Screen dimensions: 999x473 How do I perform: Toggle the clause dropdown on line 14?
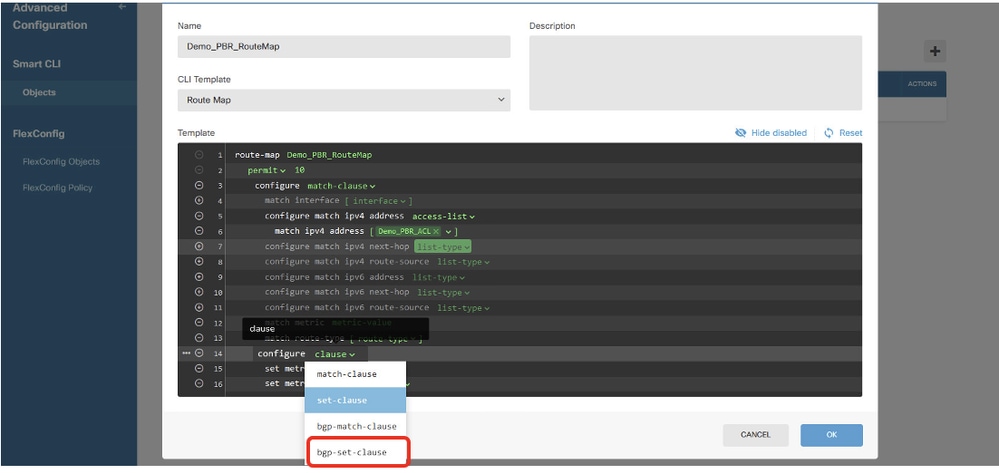335,354
